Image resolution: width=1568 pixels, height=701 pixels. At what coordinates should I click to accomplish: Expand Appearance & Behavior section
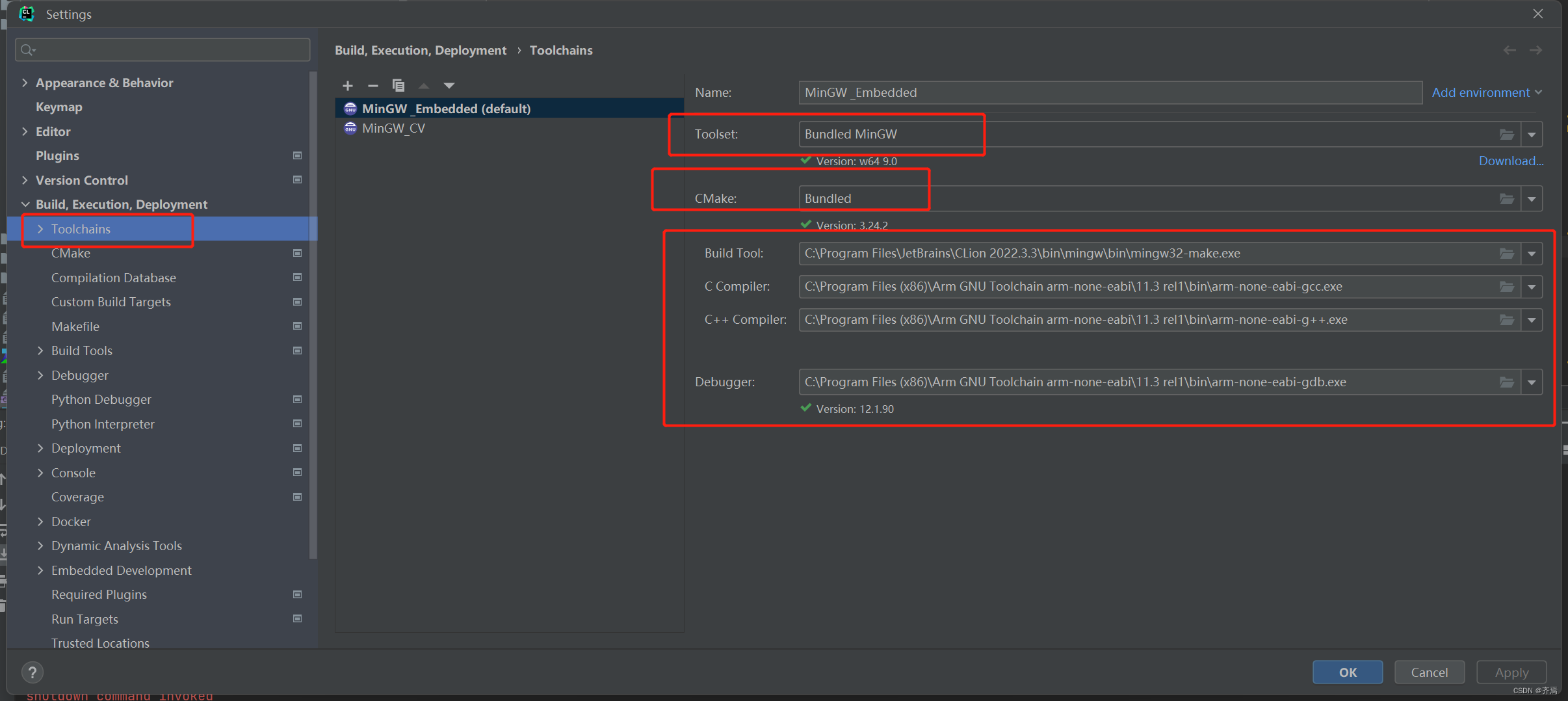[25, 83]
